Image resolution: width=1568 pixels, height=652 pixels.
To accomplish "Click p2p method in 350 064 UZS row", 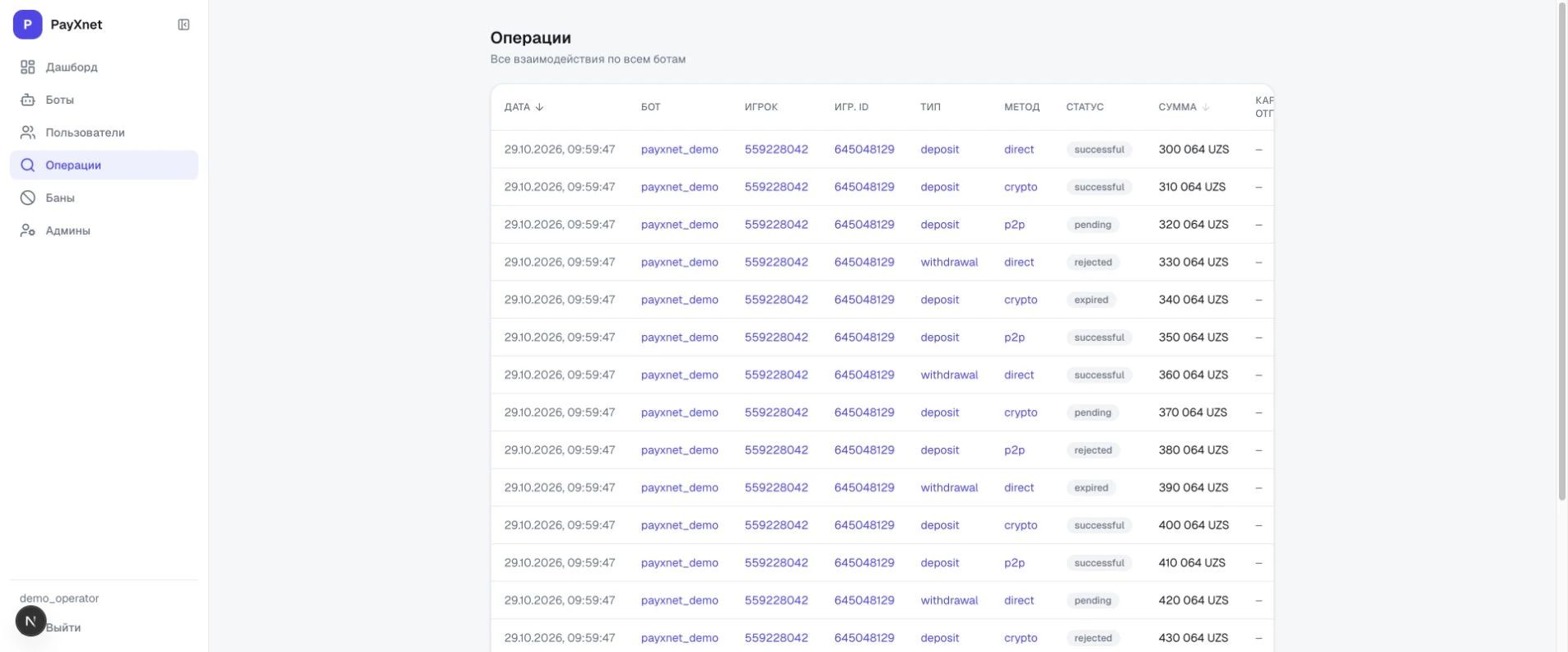I will tap(1014, 338).
